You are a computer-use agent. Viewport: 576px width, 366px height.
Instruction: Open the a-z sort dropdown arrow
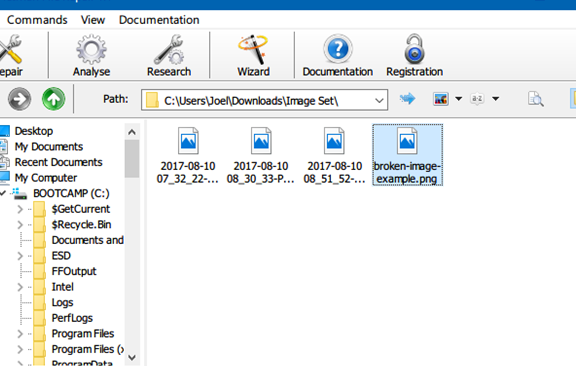point(496,98)
